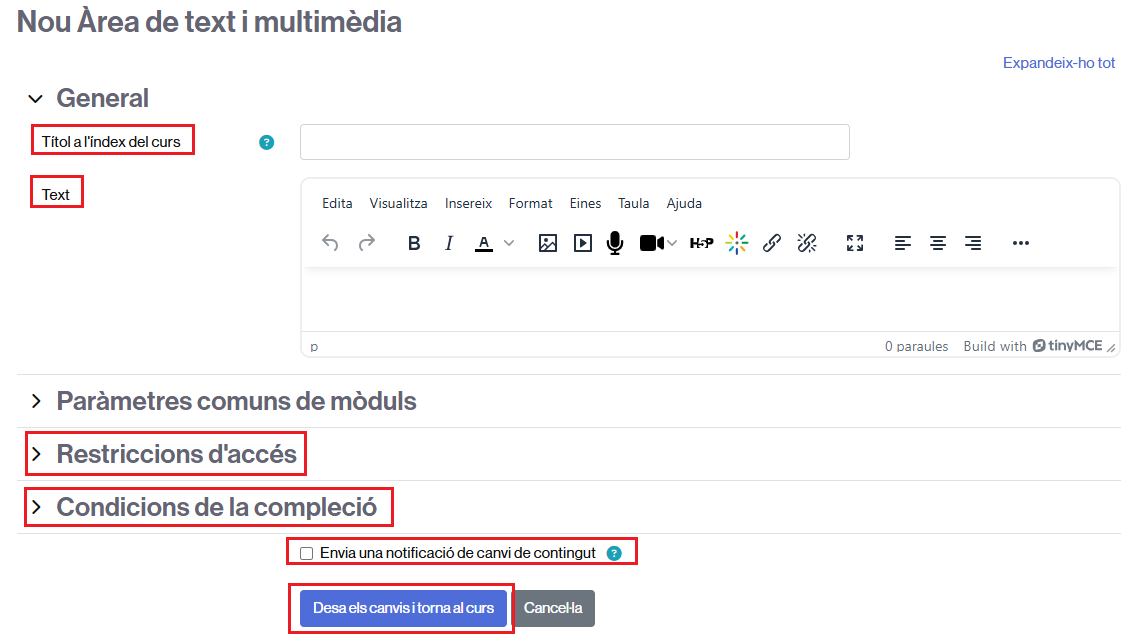Click the p element path in status bar
Image resolution: width=1145 pixels, height=643 pixels.
314,347
